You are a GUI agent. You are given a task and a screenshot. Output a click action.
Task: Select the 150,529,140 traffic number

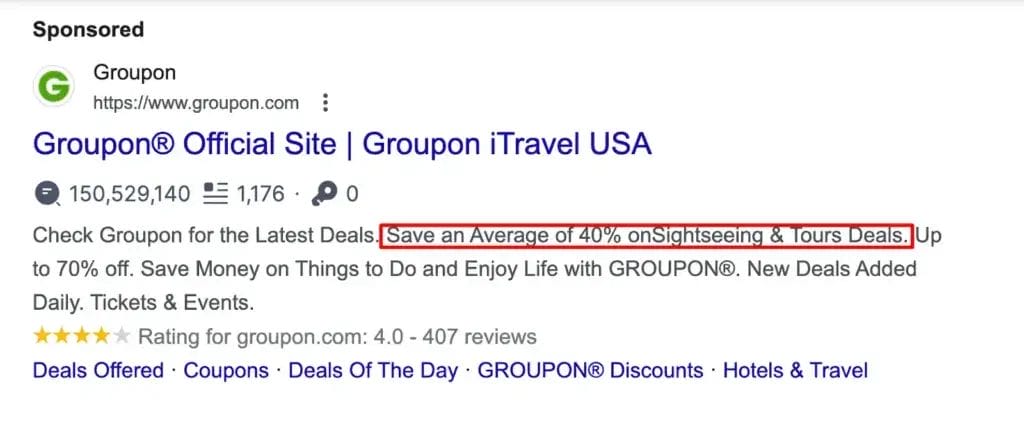(130, 194)
